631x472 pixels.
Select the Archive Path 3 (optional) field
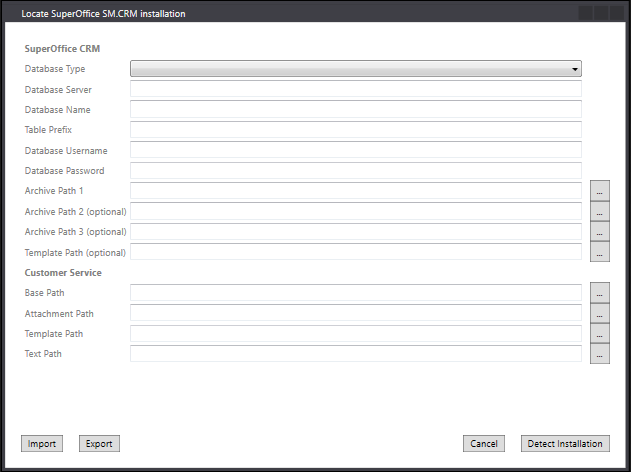356,231
